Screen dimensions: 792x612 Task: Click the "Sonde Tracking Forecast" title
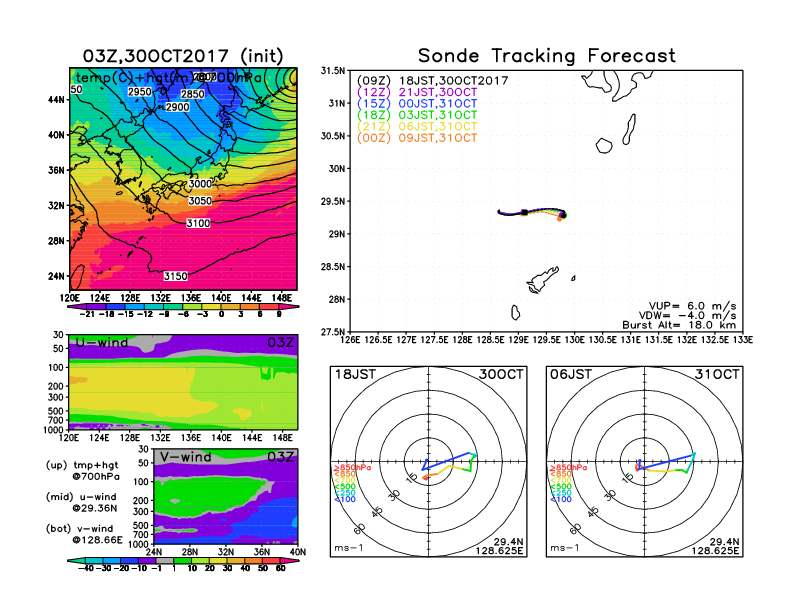pyautogui.click(x=547, y=55)
